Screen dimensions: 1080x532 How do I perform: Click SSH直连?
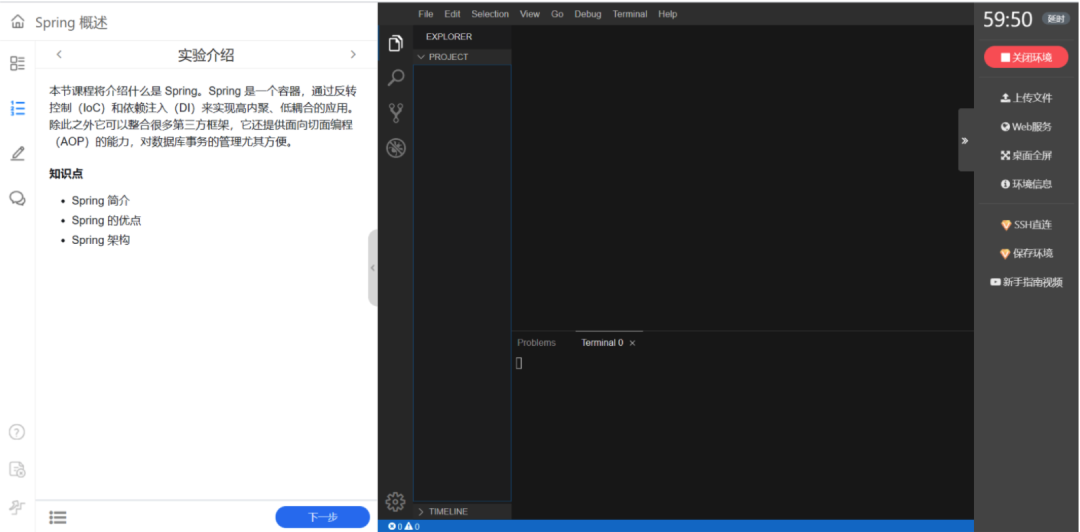pos(1026,225)
